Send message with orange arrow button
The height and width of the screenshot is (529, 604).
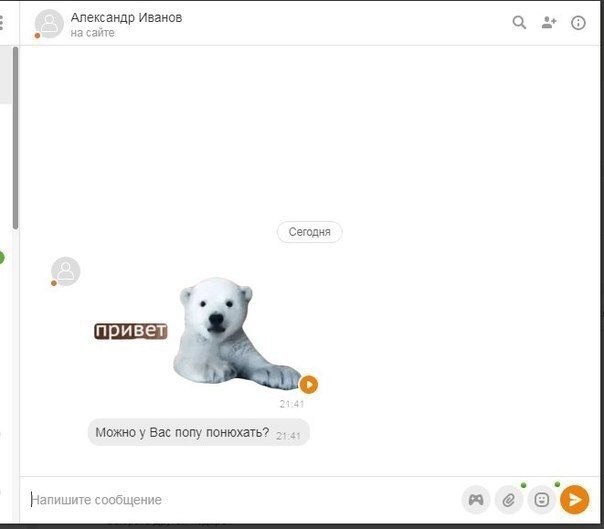(575, 500)
